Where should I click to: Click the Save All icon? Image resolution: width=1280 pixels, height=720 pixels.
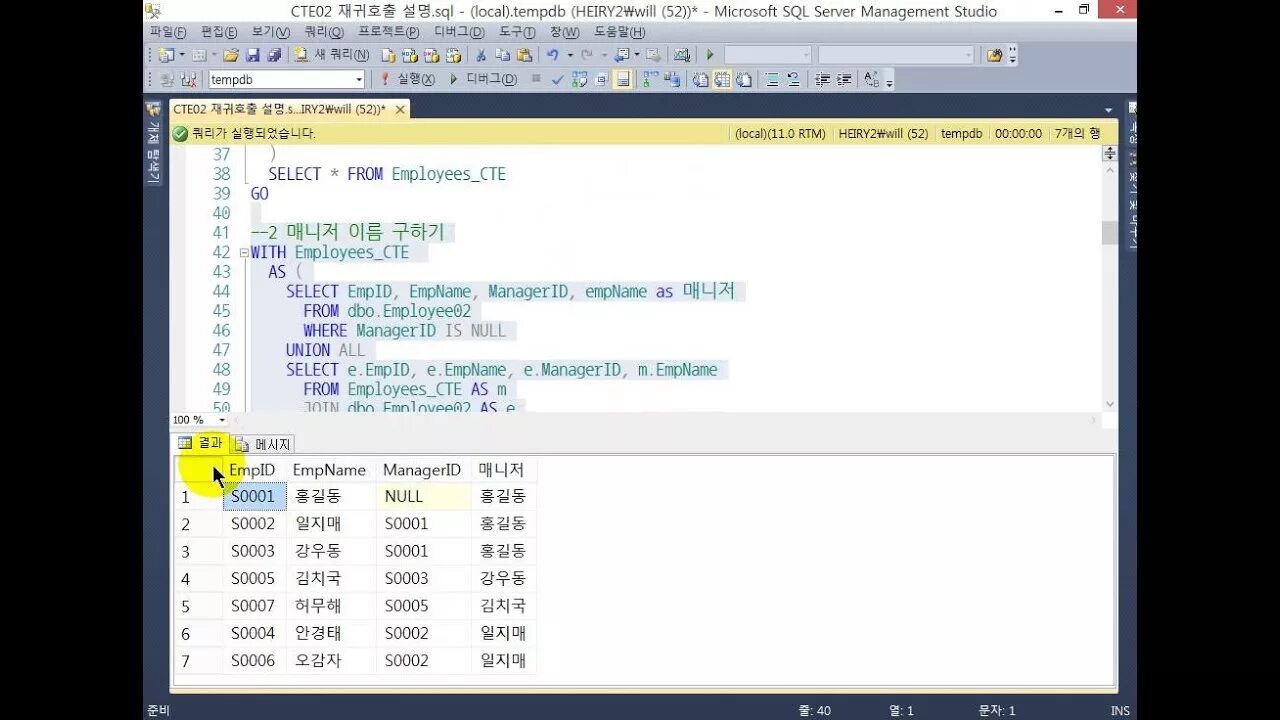(x=274, y=55)
